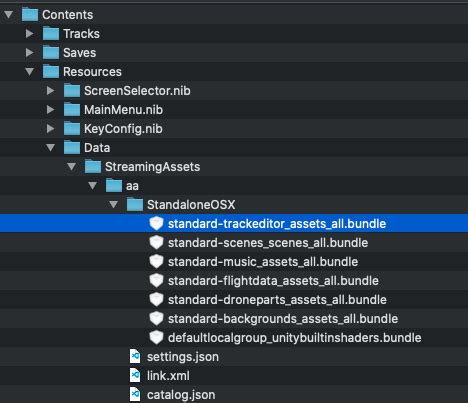Expand the KeyConfig.nib disclosure triangle
The height and width of the screenshot is (403, 468).
(51, 128)
